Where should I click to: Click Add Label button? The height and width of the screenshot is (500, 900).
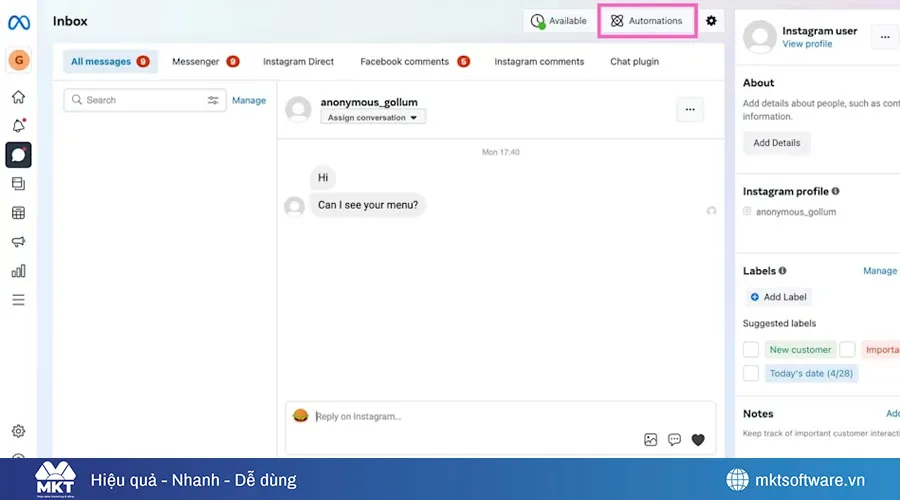[778, 297]
